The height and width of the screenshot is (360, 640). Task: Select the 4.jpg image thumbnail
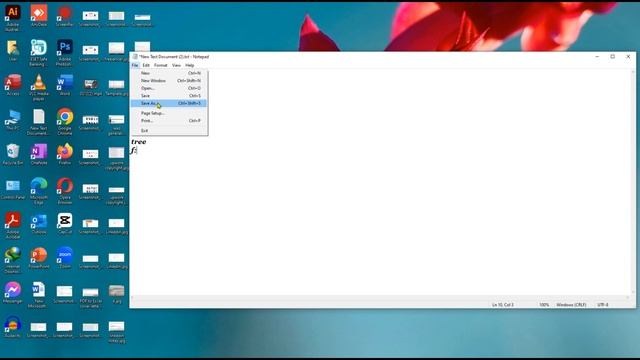[116, 294]
